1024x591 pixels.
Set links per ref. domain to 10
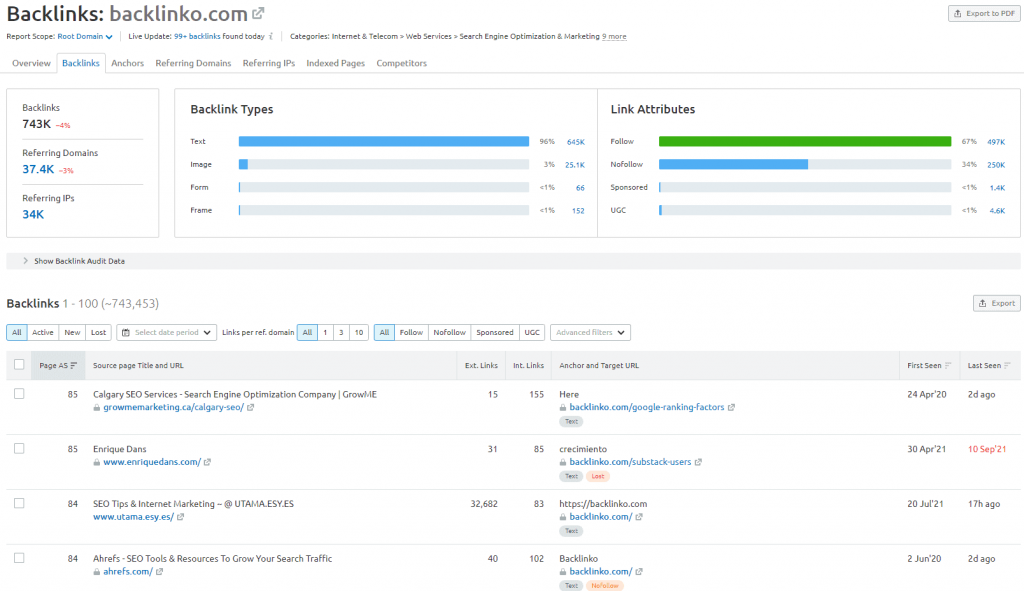click(x=359, y=332)
